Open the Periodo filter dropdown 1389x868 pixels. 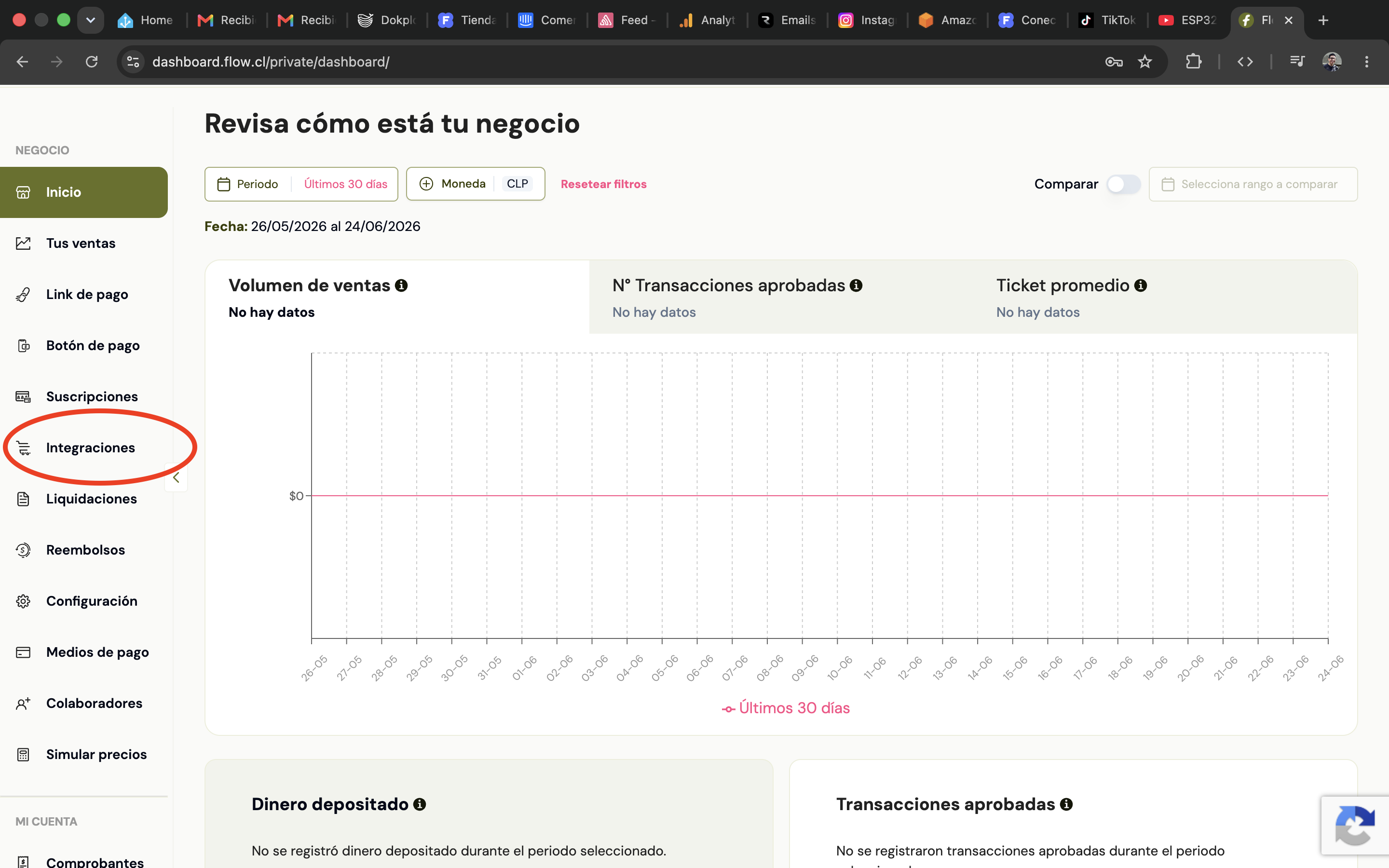coord(301,184)
